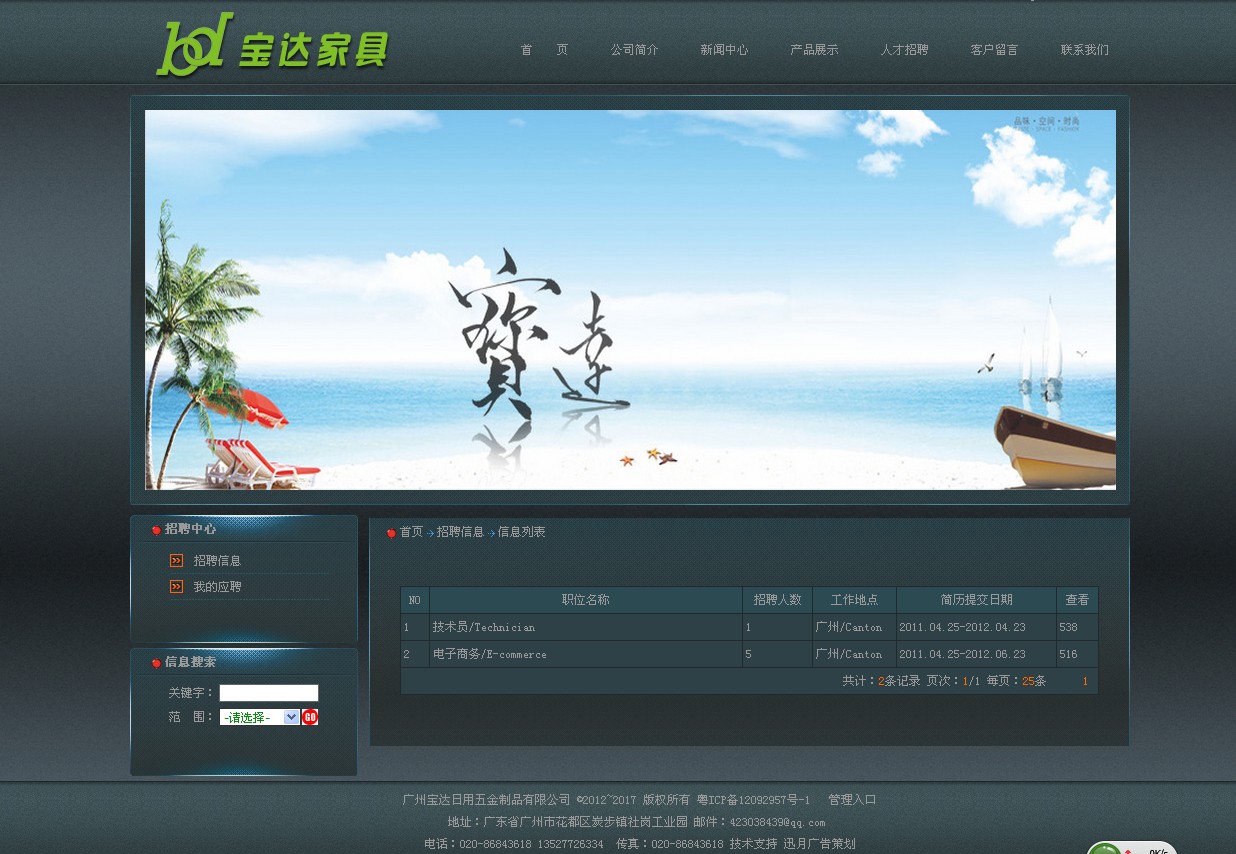Click the red breadcrumb icon before 首页
Viewport: 1236px width, 854px height.
click(391, 533)
